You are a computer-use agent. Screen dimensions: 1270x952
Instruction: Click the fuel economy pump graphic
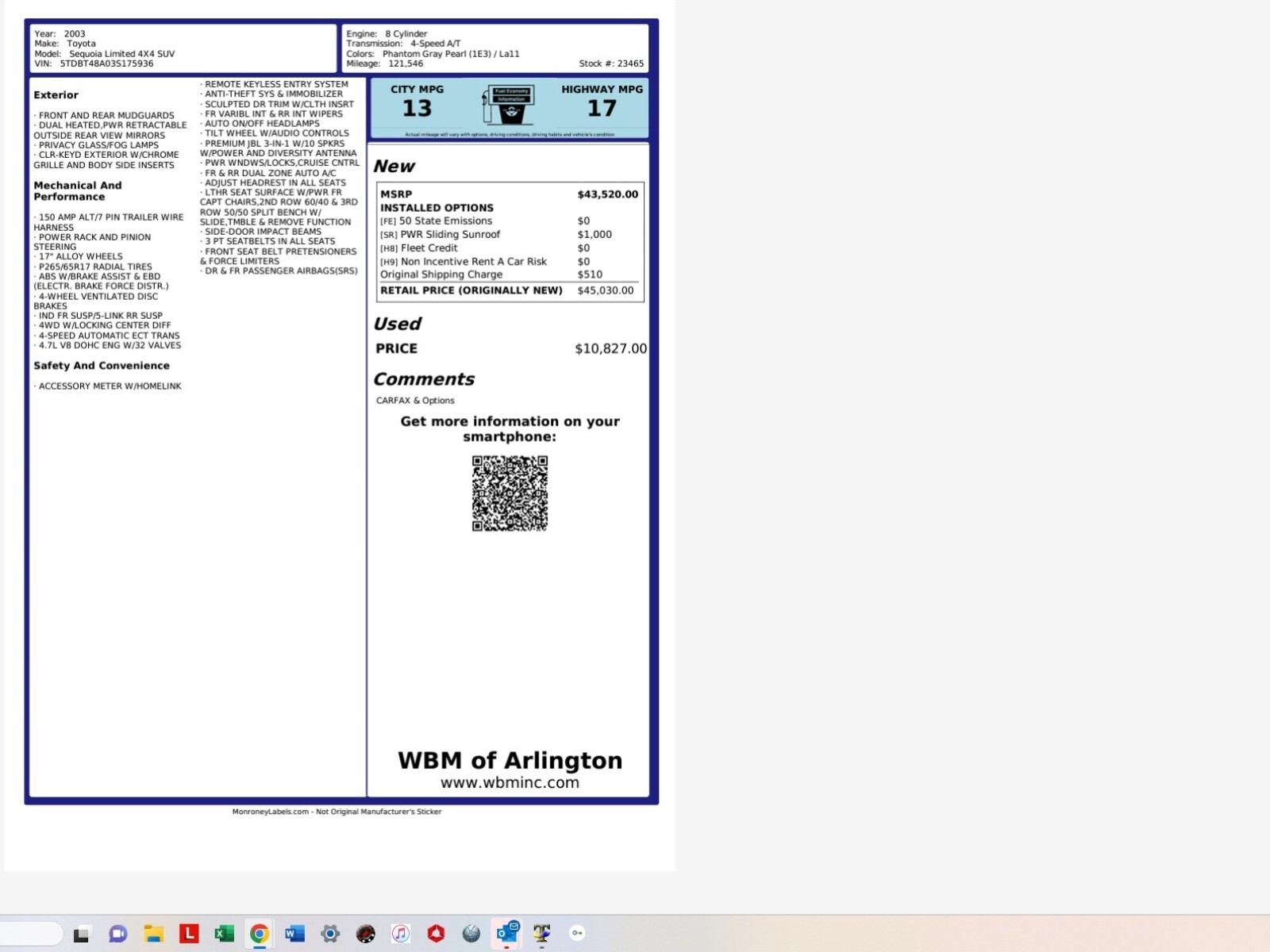[508, 105]
